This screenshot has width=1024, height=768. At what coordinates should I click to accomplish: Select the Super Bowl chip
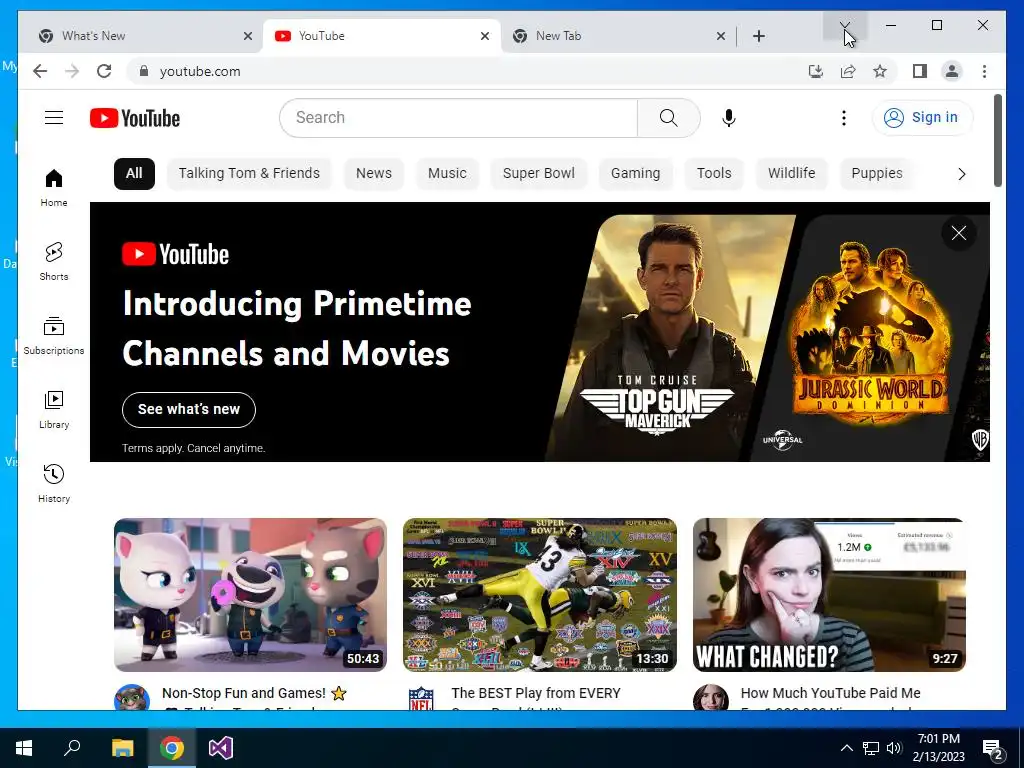539,174
